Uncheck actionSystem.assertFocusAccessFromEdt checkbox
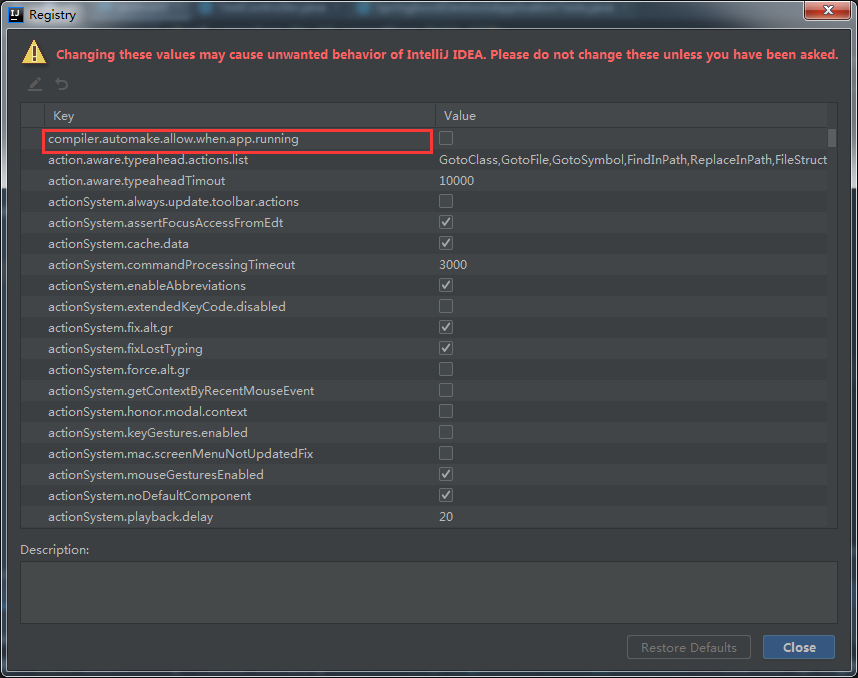Screen dimensions: 858x678 tap(446, 222)
